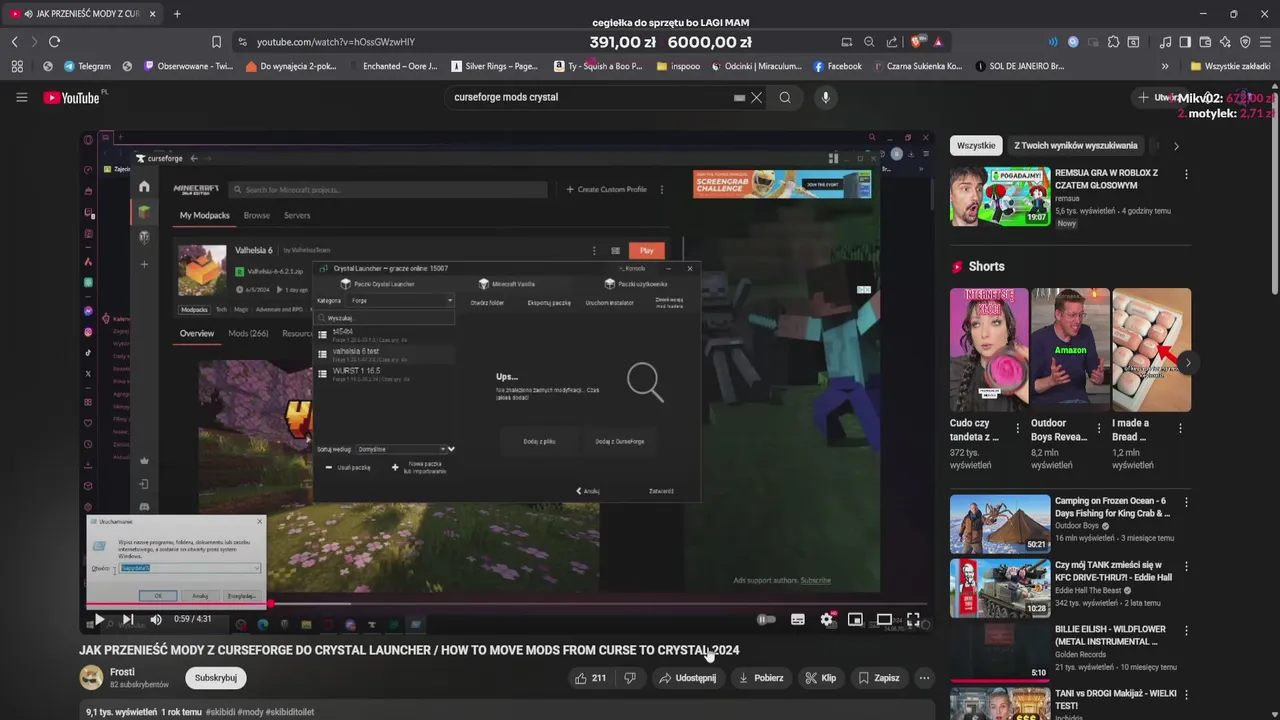Open the Facebook bookmark
The height and width of the screenshot is (720, 1280).
pyautogui.click(x=837, y=66)
